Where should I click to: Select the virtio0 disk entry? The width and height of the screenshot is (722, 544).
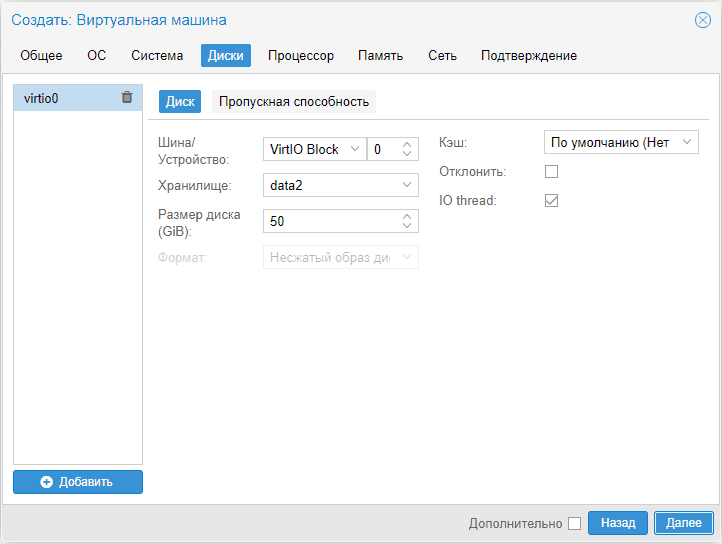click(78, 98)
